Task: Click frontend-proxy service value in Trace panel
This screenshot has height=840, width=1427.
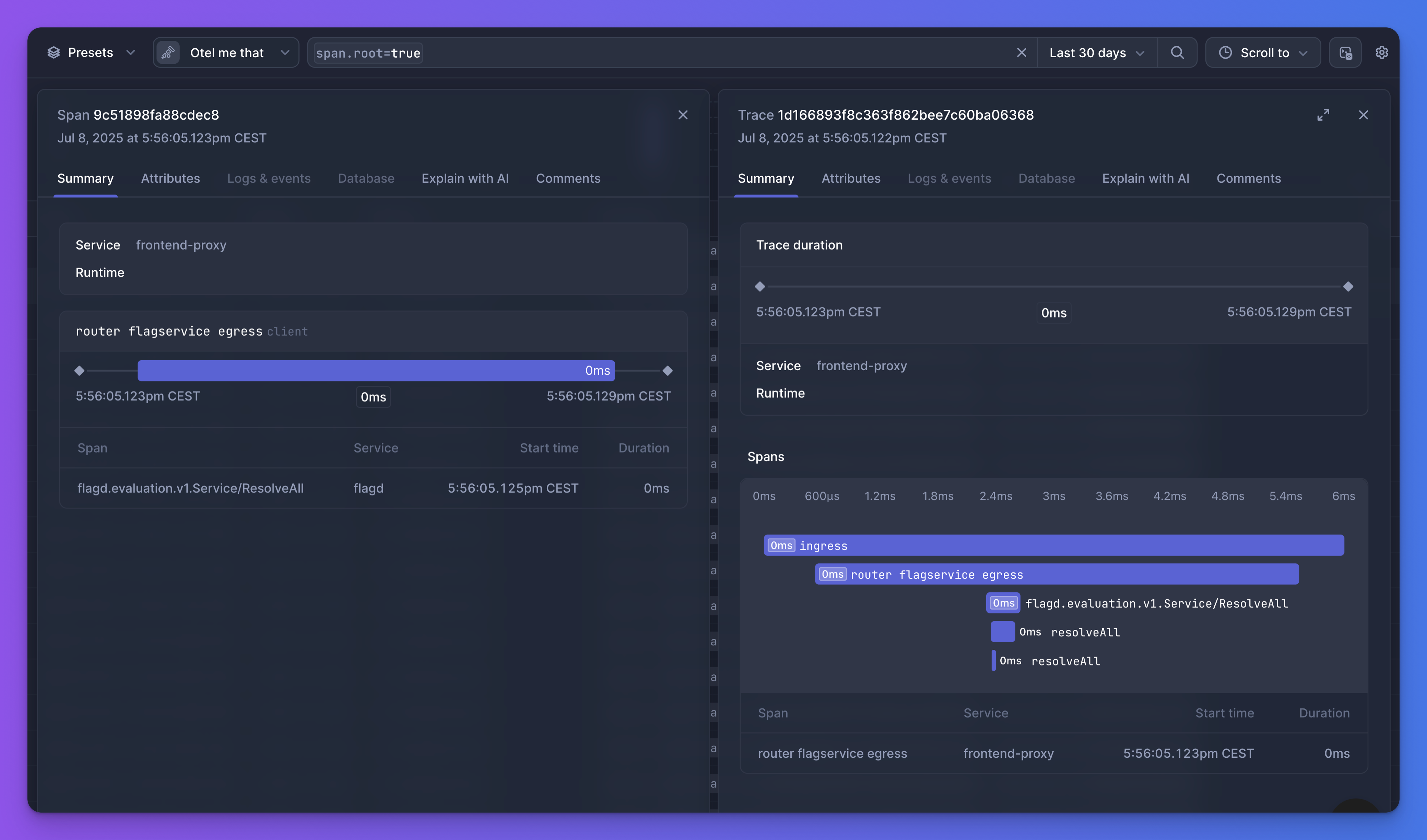Action: pos(862,366)
